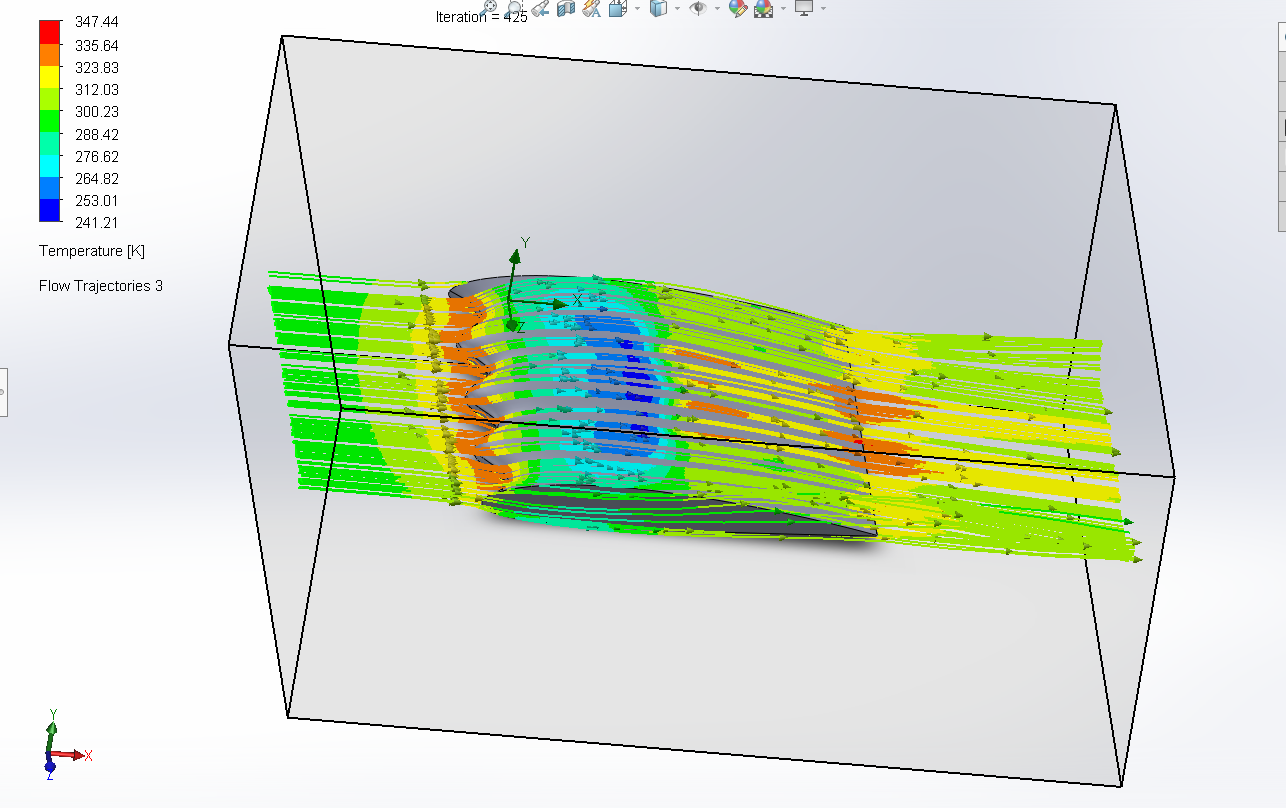Click the Hide/Show Items eye icon
Viewport: 1286px width, 808px height.
tap(698, 8)
